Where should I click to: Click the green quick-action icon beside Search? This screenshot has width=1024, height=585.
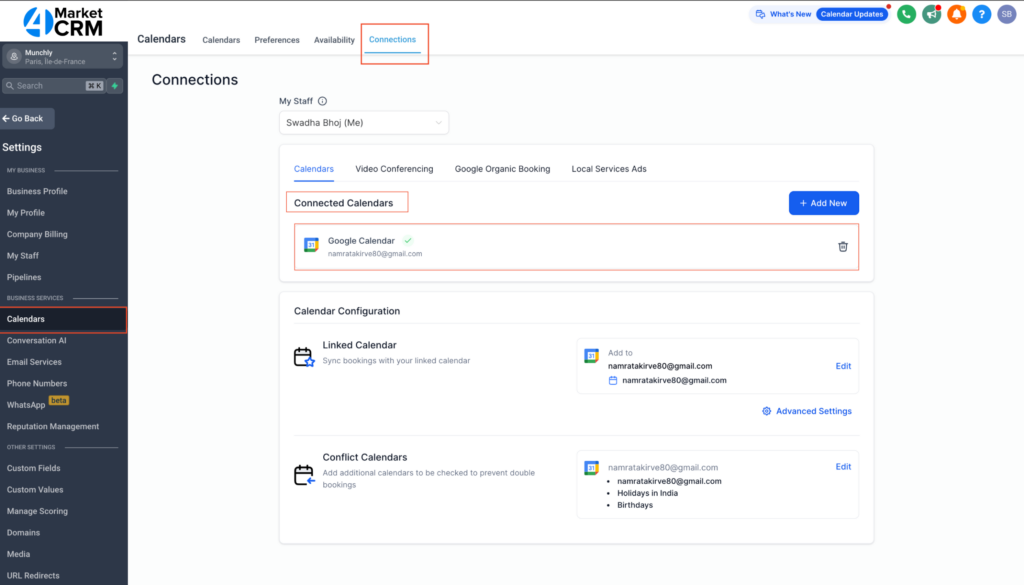click(x=115, y=86)
